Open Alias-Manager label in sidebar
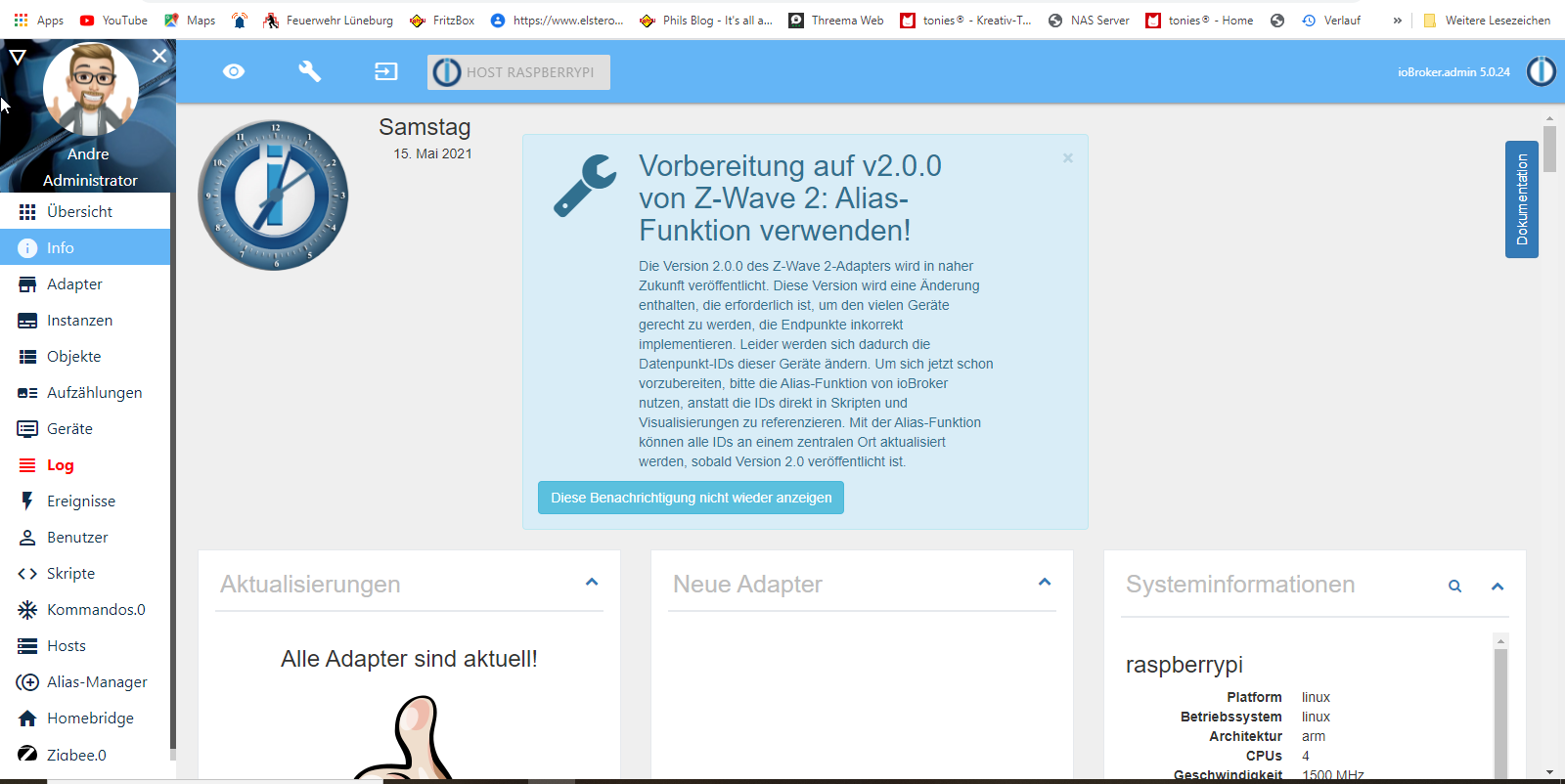Screen dimensions: 1565x784 click(x=97, y=681)
